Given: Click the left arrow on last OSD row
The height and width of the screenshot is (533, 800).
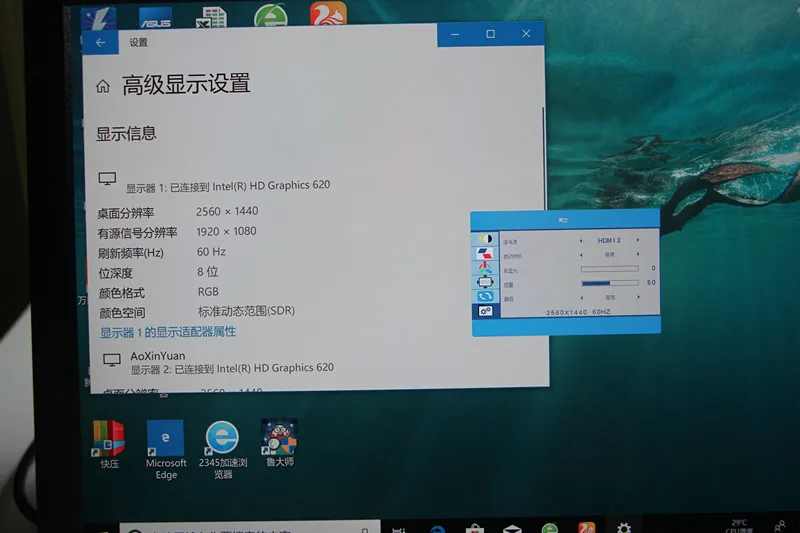Looking at the screenshot, I should 582,297.
